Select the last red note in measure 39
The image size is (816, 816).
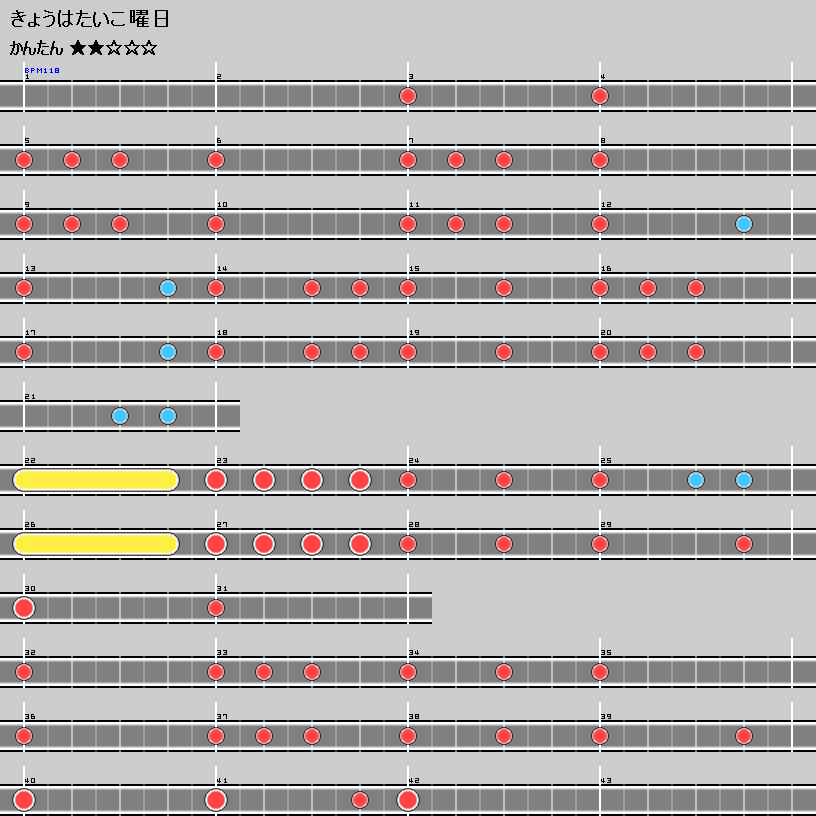744,736
